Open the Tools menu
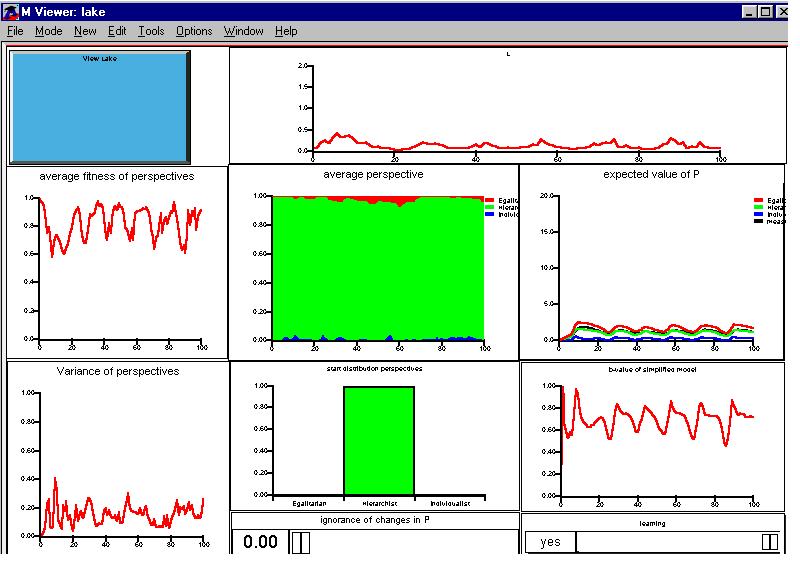The image size is (800, 570). tap(151, 31)
